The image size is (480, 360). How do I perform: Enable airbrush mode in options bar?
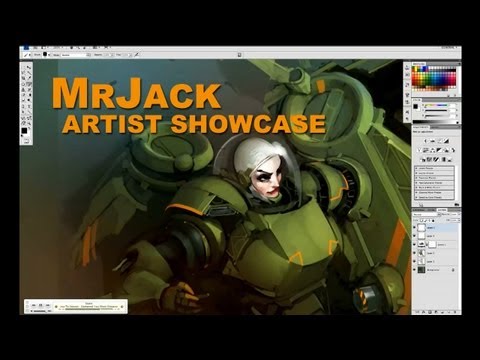pyautogui.click(x=137, y=54)
